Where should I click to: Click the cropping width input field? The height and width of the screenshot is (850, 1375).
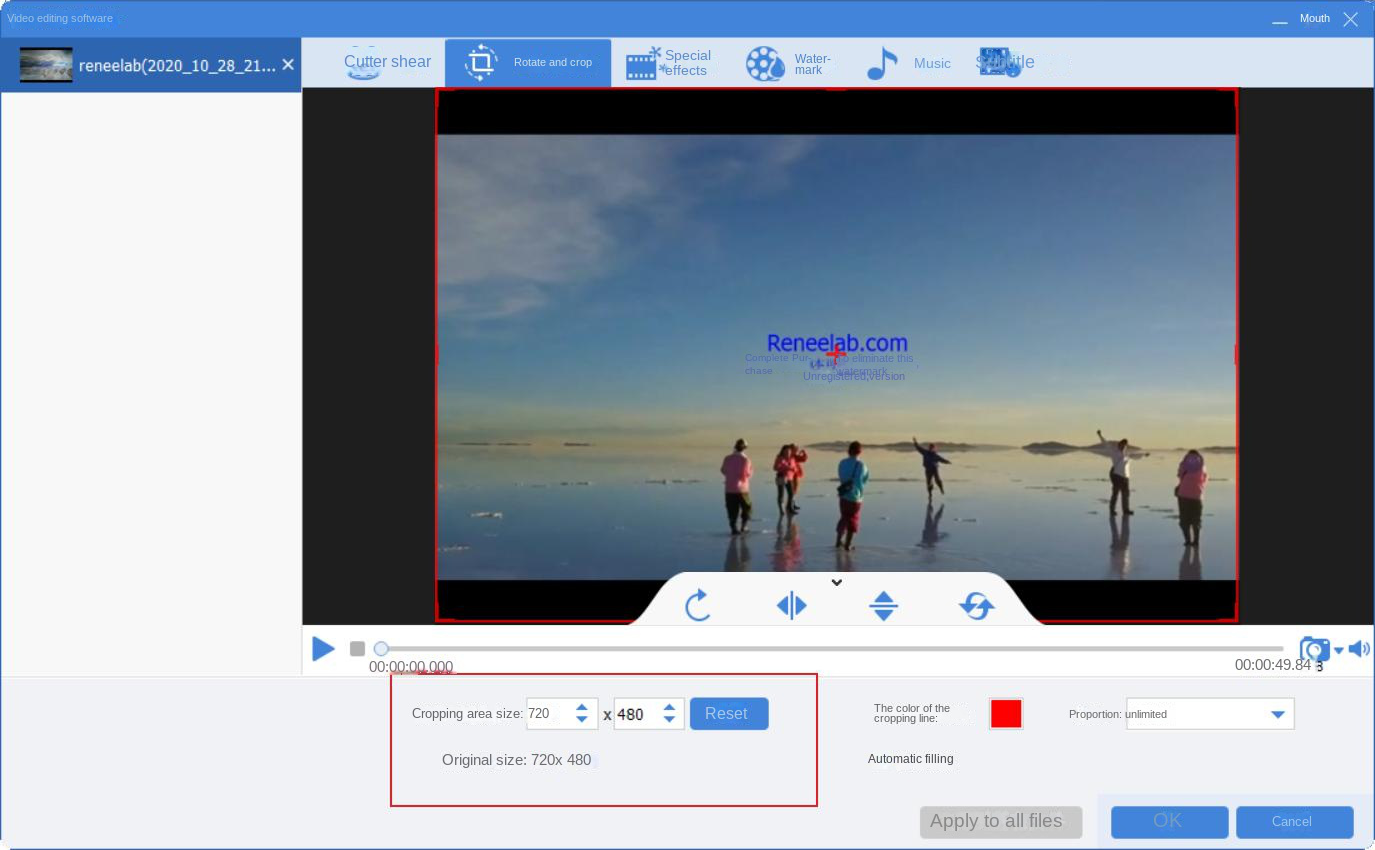tap(547, 714)
